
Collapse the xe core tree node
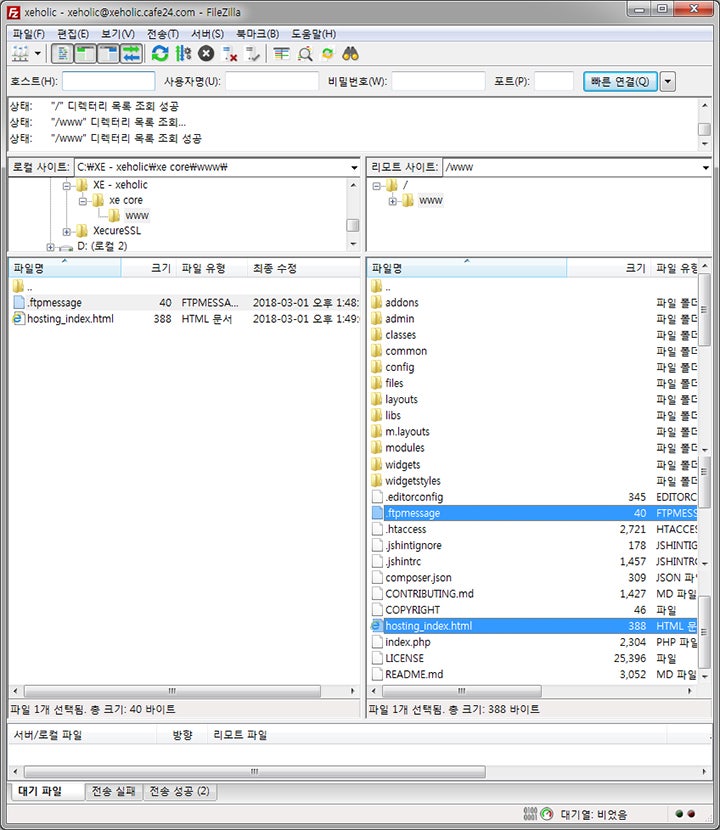click(83, 201)
